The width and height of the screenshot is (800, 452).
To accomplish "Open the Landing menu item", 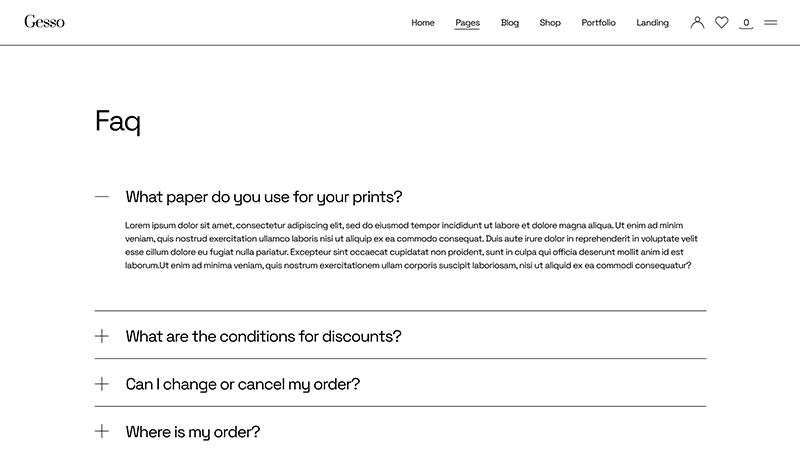I will [x=652, y=23].
